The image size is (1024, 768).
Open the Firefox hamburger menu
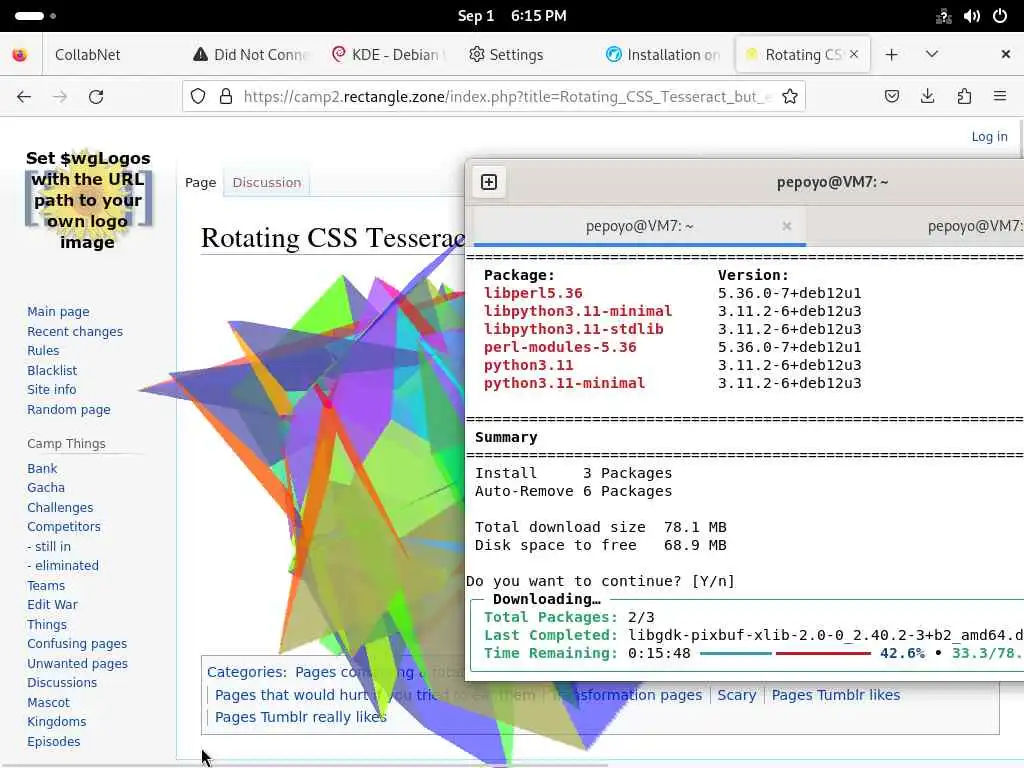coord(1000,97)
